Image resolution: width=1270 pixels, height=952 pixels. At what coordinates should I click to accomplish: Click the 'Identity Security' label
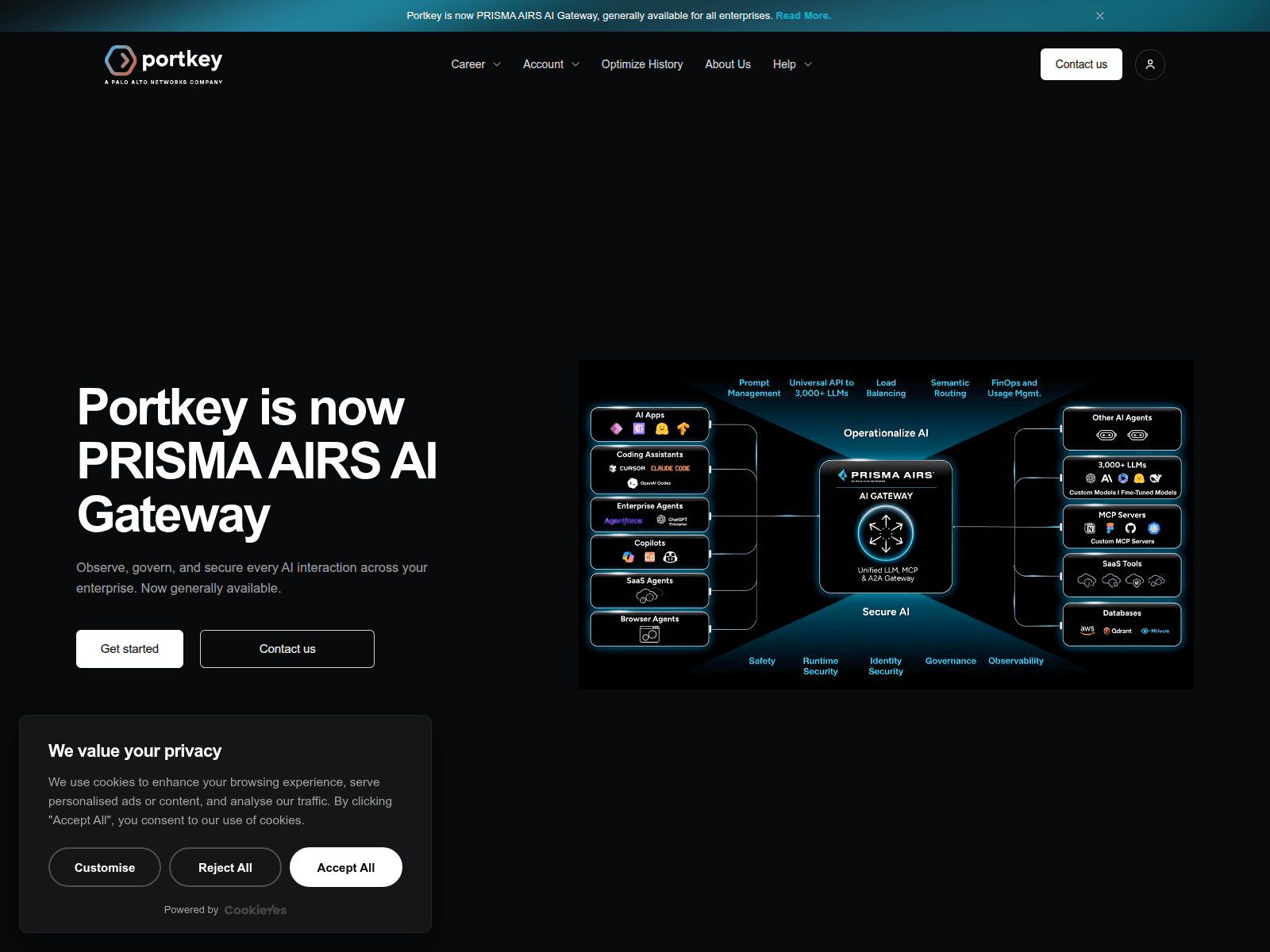coord(886,666)
